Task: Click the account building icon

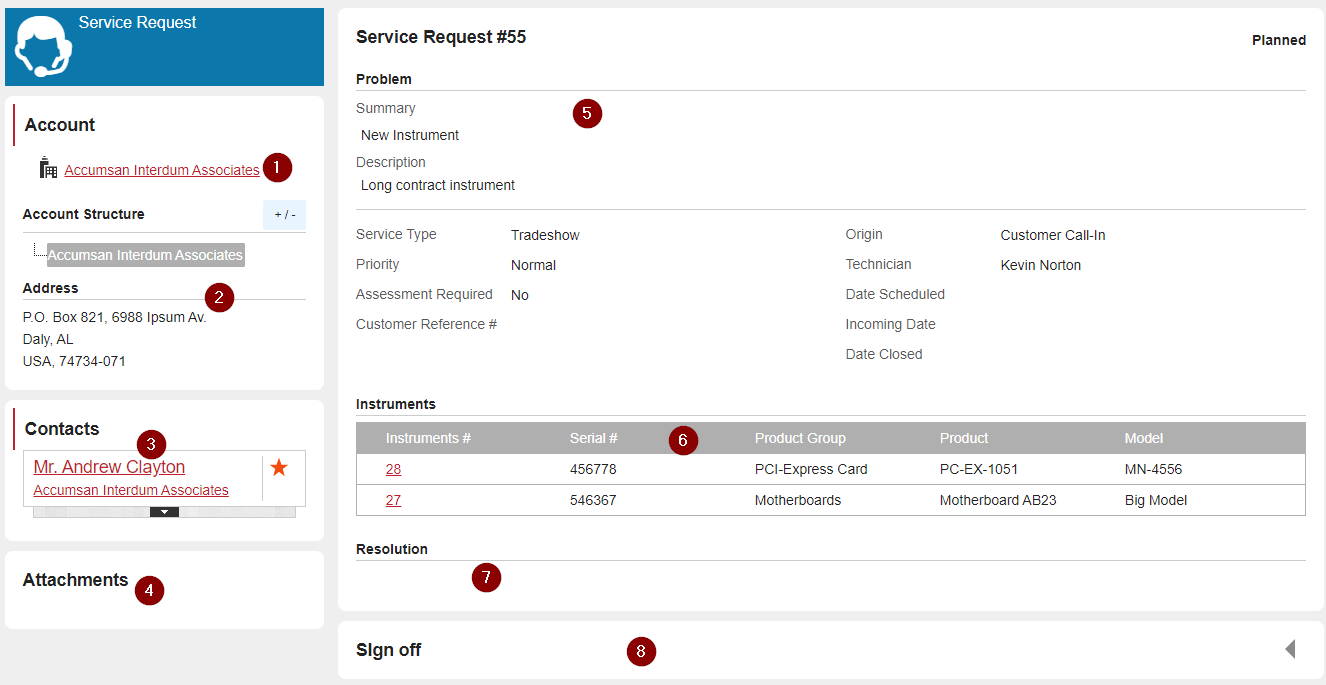Action: point(48,168)
